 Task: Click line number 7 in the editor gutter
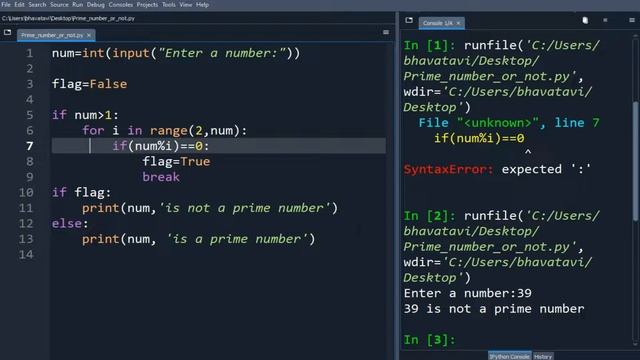click(x=29, y=146)
